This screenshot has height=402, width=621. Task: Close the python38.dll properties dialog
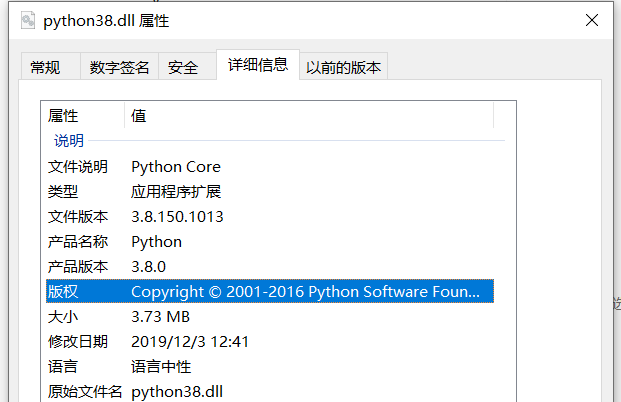pos(592,20)
